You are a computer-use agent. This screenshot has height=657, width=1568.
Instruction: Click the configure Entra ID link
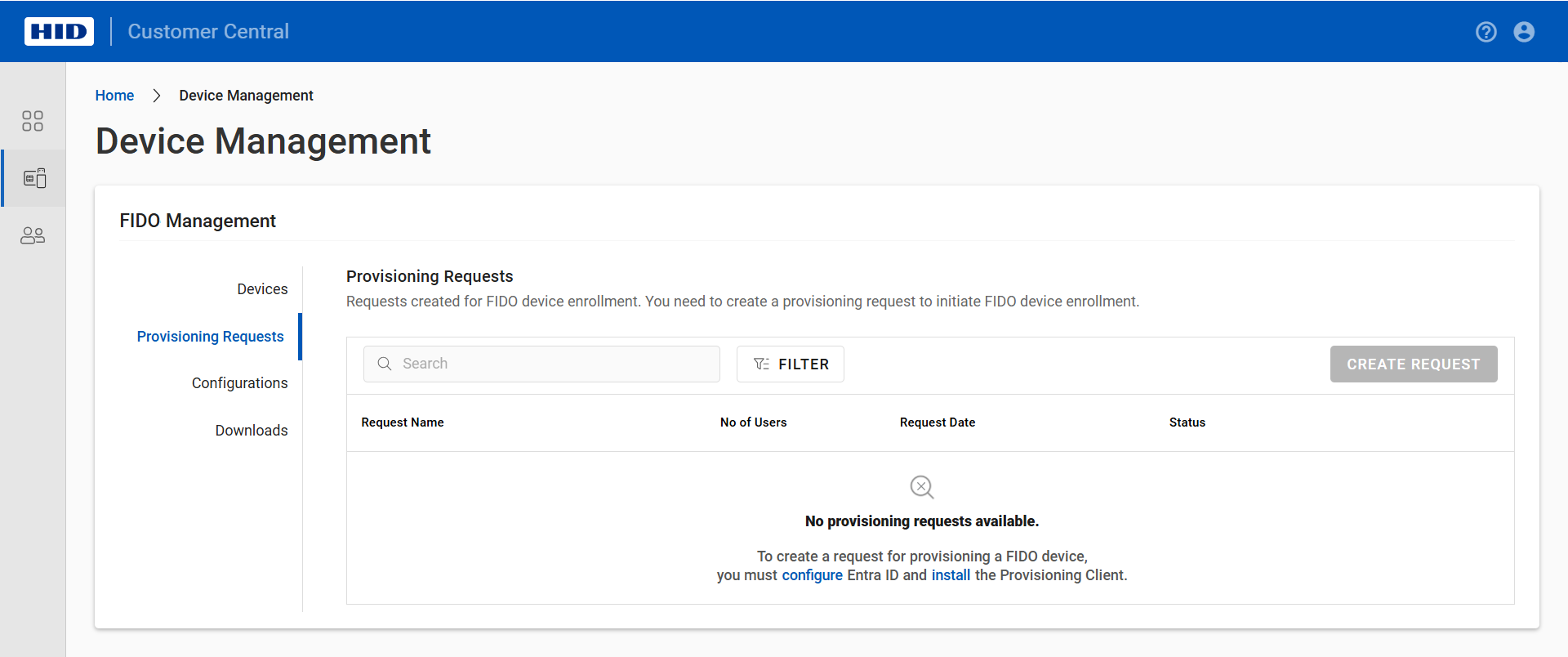[x=812, y=575]
